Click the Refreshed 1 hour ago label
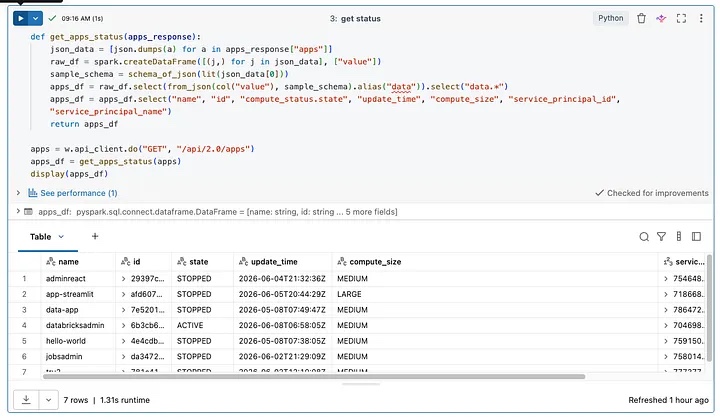Viewport: 720px width, 418px height. (x=668, y=400)
